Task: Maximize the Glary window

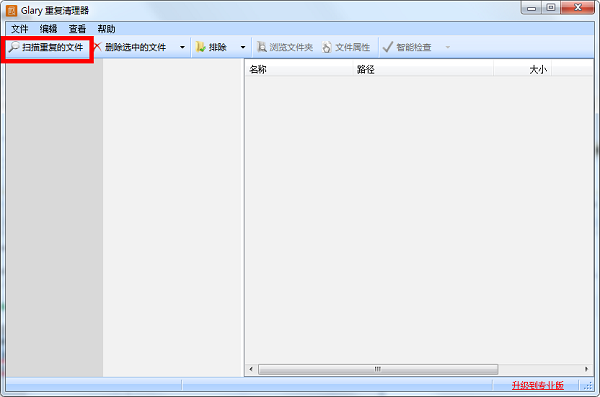Action: pos(551,8)
